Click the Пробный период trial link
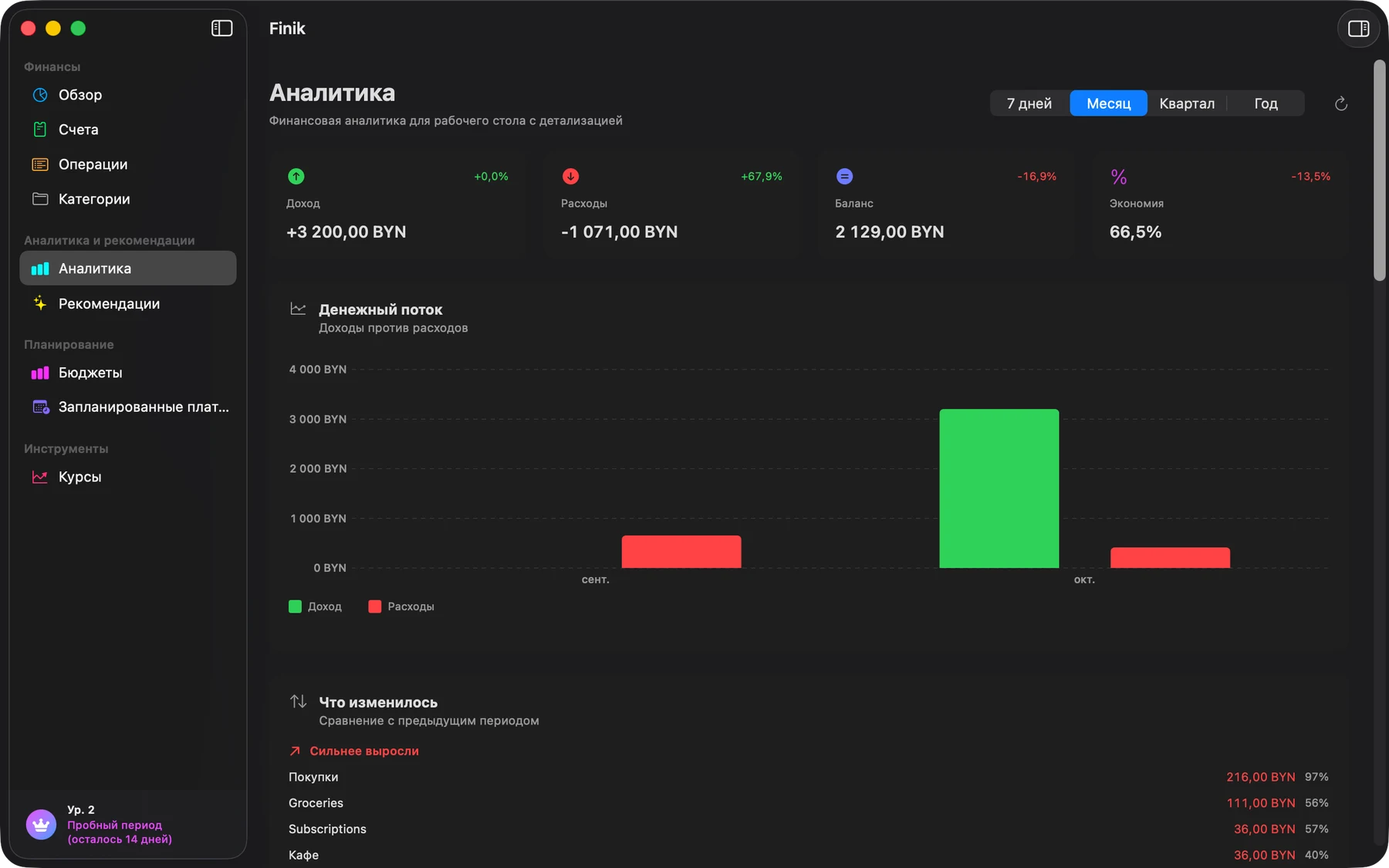 (x=120, y=832)
